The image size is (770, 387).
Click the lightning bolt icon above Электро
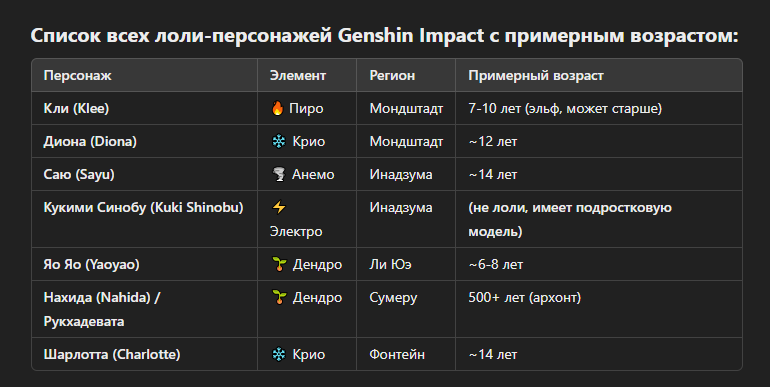click(278, 207)
